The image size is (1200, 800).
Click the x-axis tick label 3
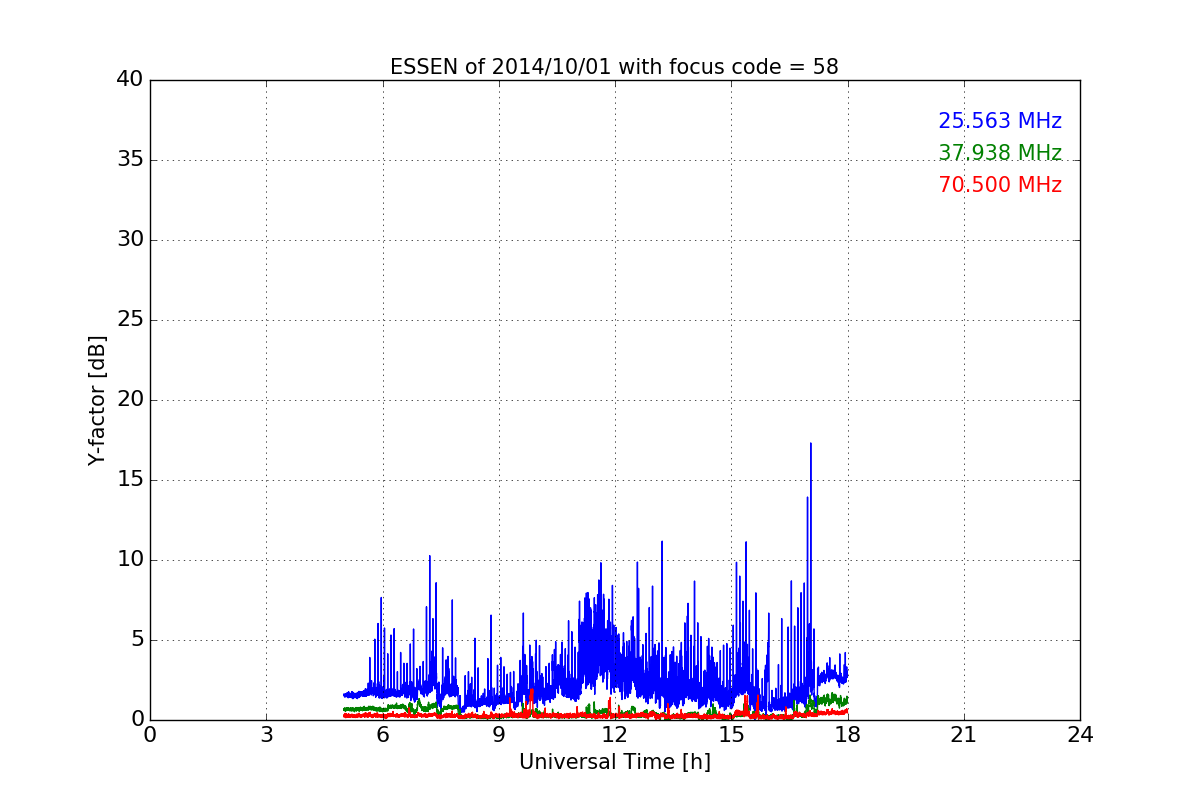tap(266, 735)
